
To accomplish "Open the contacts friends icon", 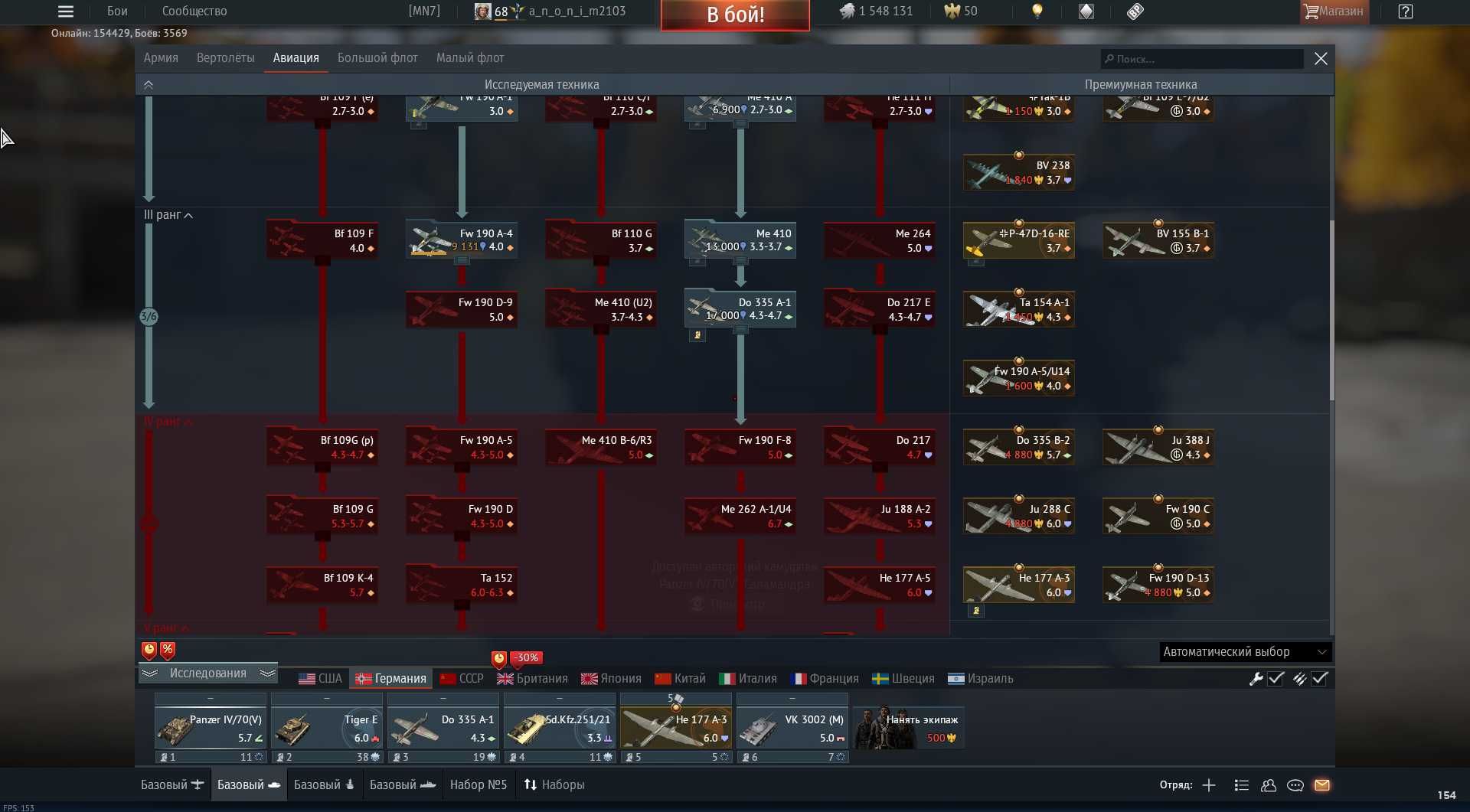I will tap(1269, 785).
